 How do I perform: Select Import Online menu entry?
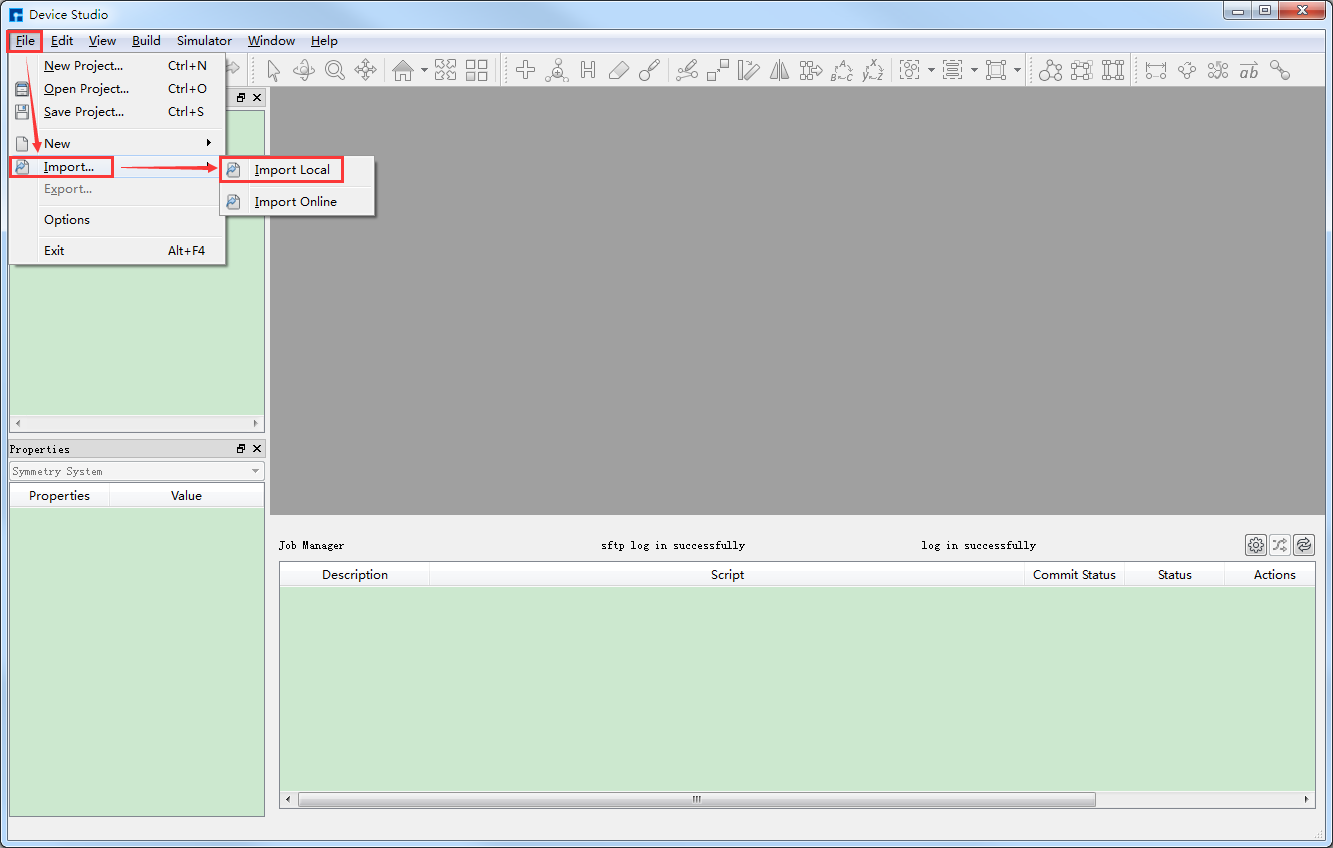pyautogui.click(x=295, y=202)
